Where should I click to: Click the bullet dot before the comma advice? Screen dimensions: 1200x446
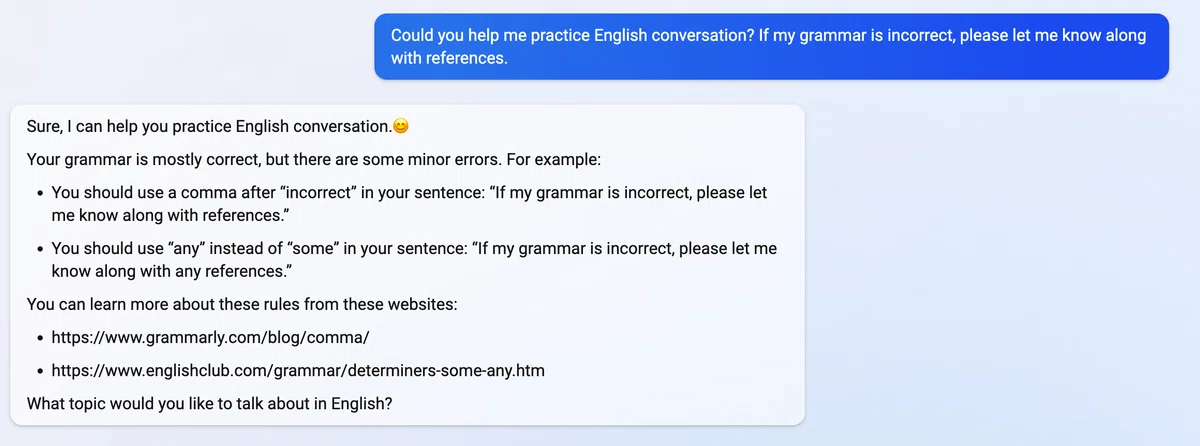click(40, 193)
